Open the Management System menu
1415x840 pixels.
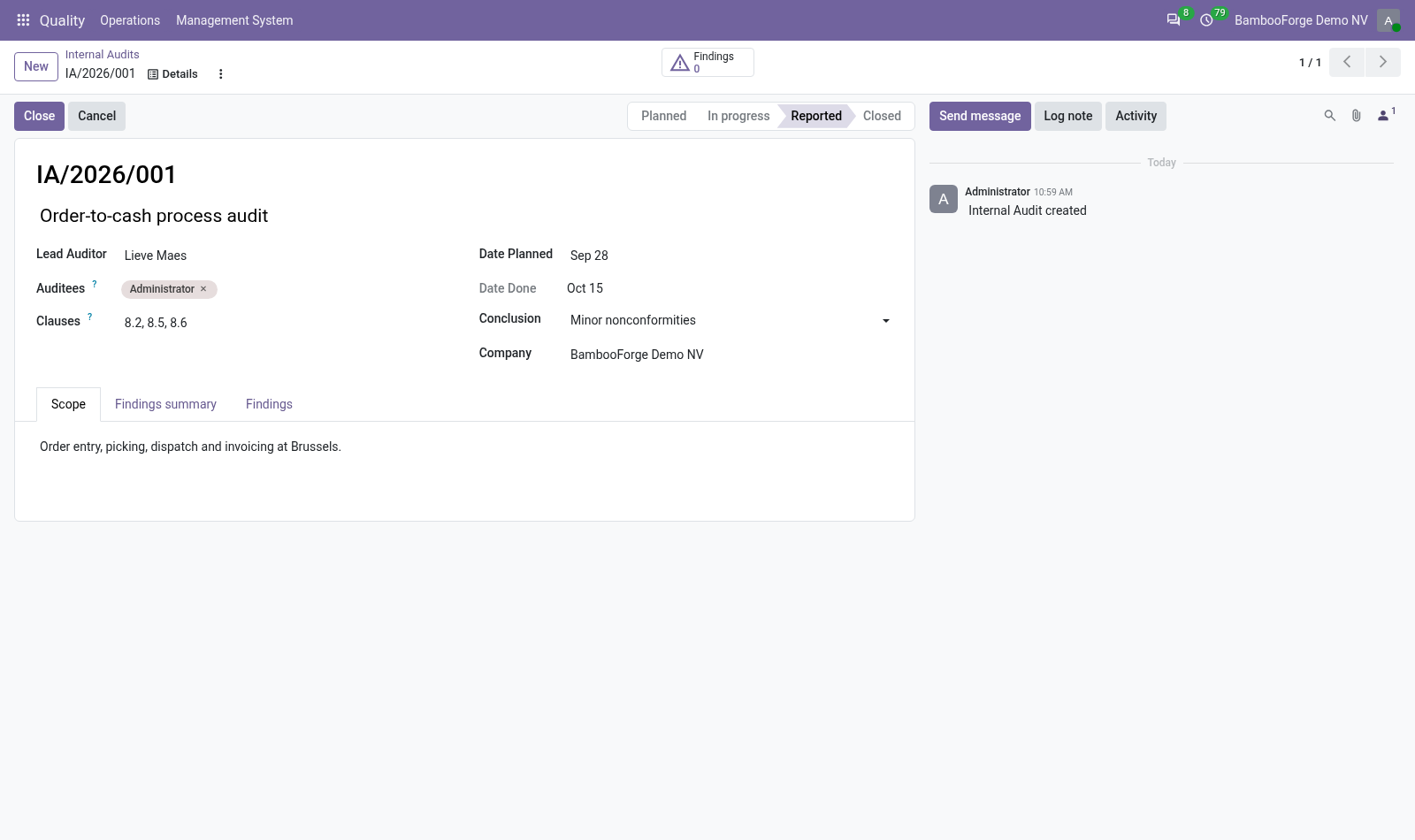point(234,20)
